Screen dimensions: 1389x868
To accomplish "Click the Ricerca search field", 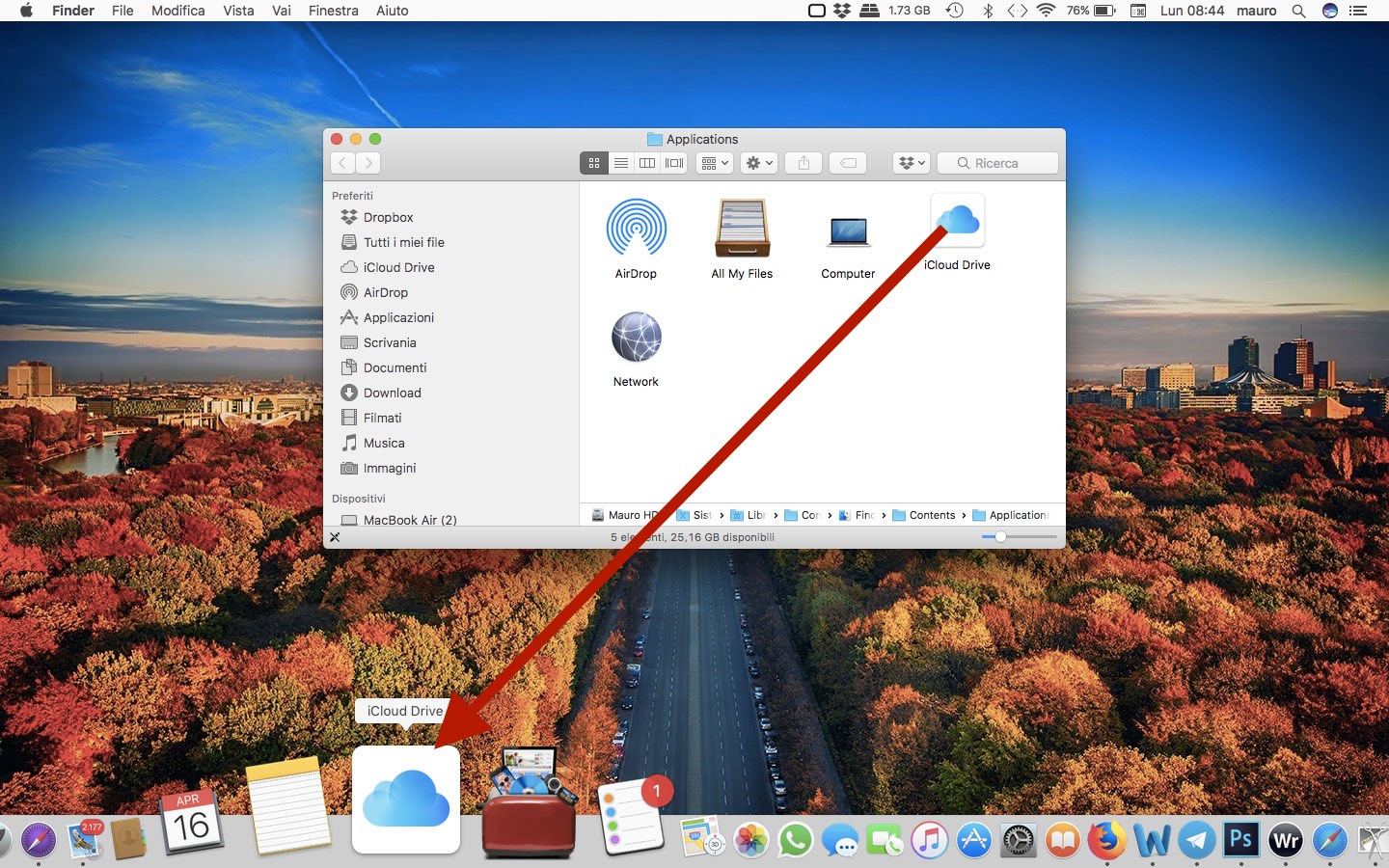I will pyautogui.click(x=997, y=163).
